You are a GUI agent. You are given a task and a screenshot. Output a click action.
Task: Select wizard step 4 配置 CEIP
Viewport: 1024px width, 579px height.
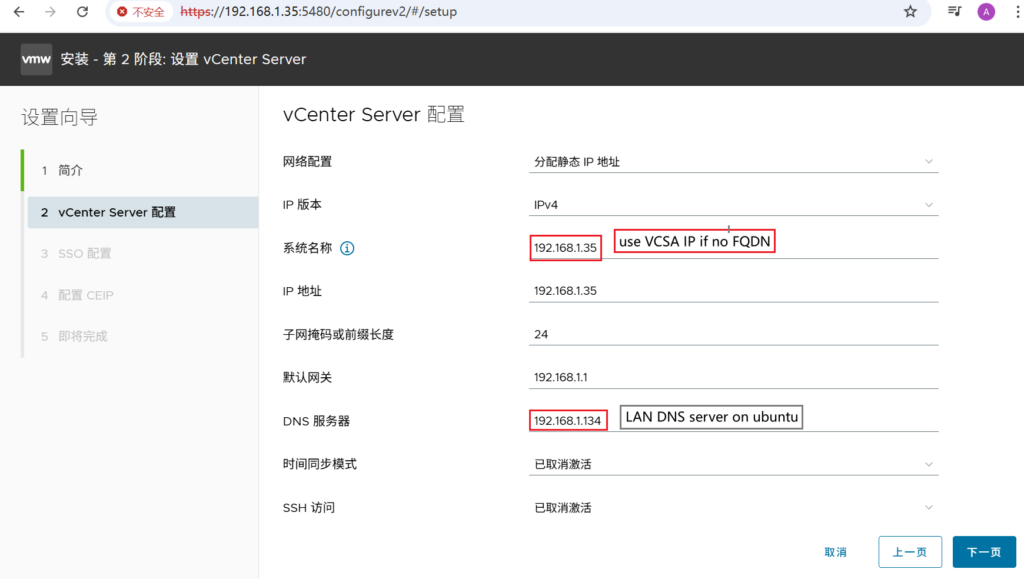142,295
